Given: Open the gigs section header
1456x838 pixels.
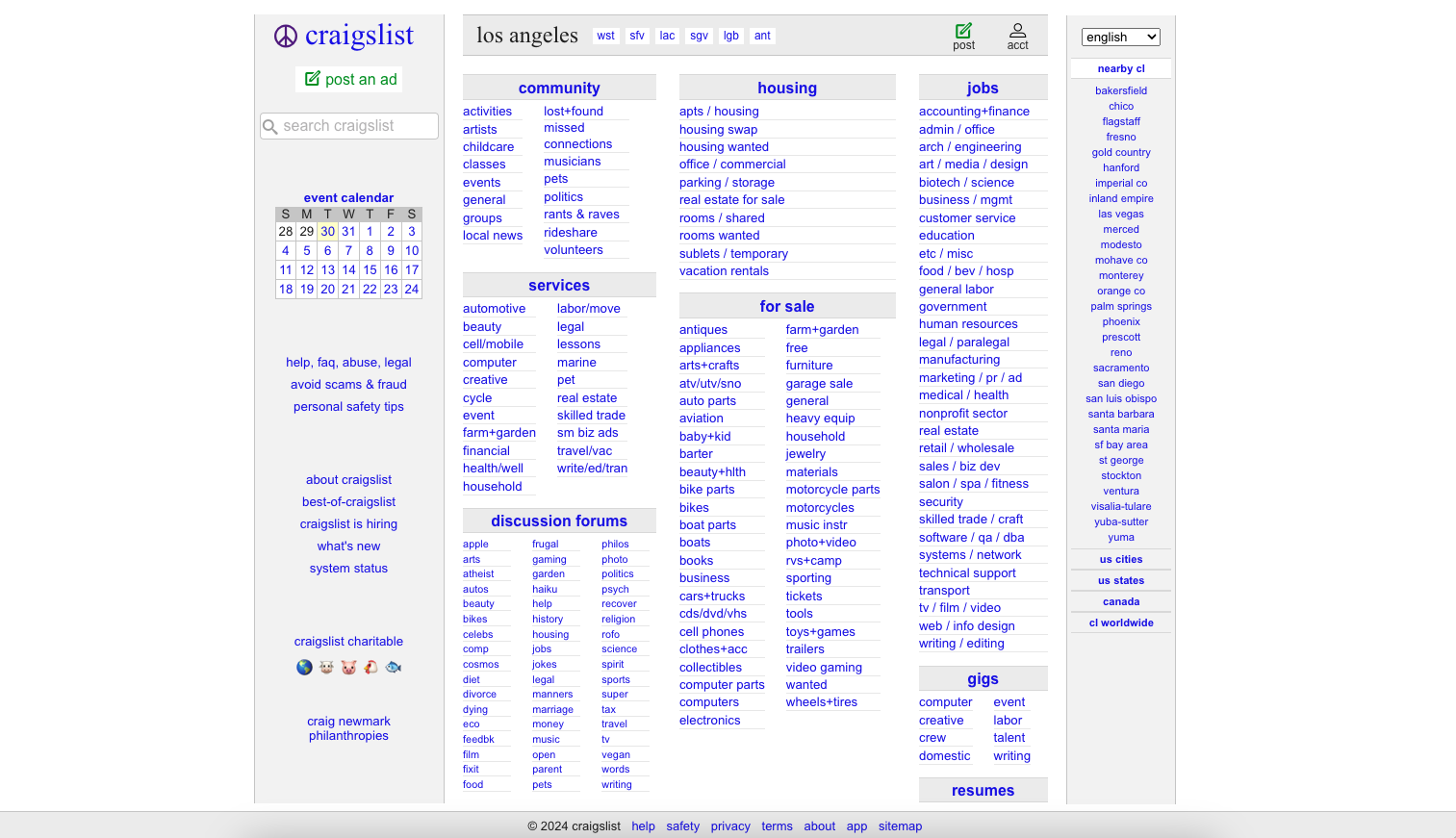Looking at the screenshot, I should coord(983,678).
